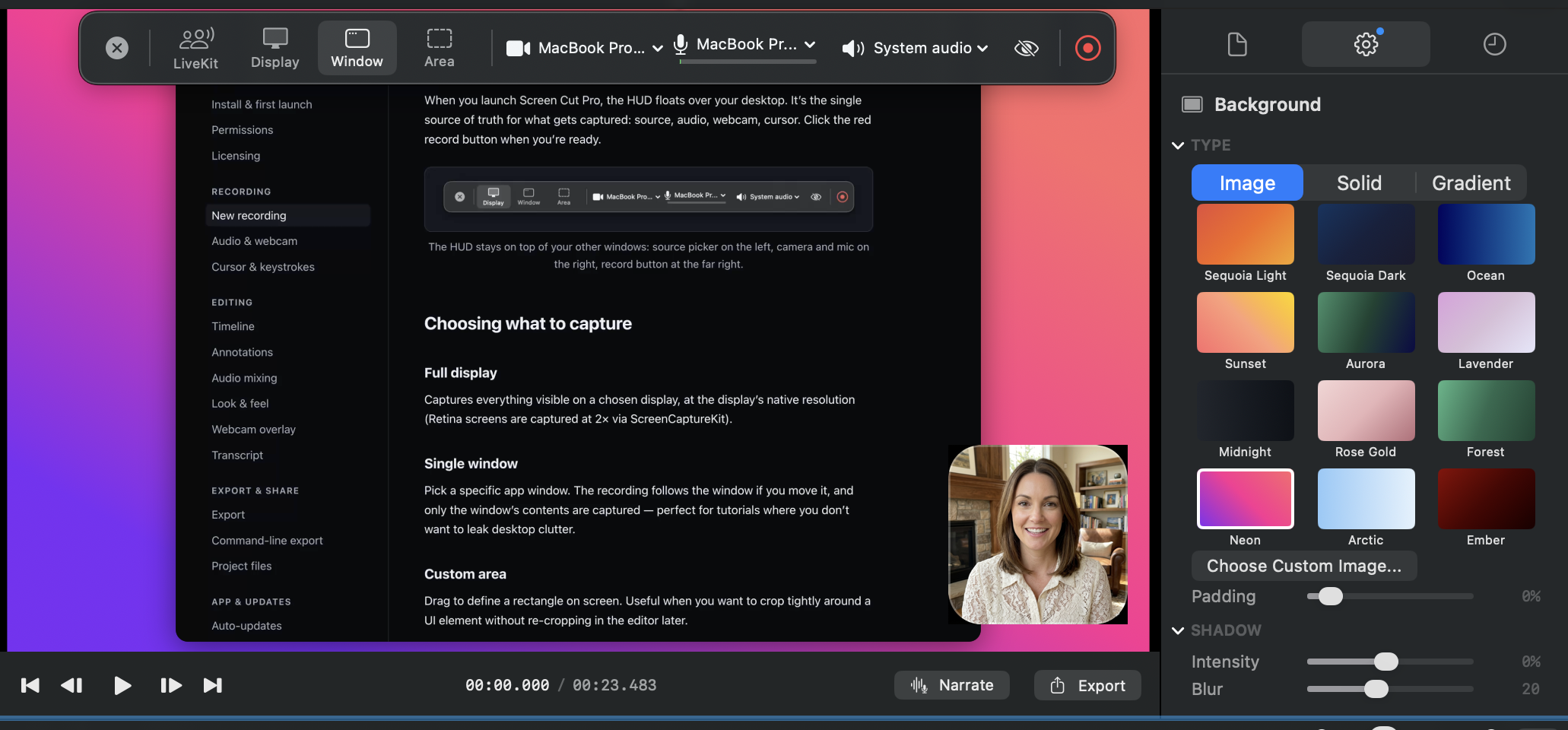This screenshot has height=730, width=1568.
Task: Open Command-line export doc page
Action: pos(267,541)
